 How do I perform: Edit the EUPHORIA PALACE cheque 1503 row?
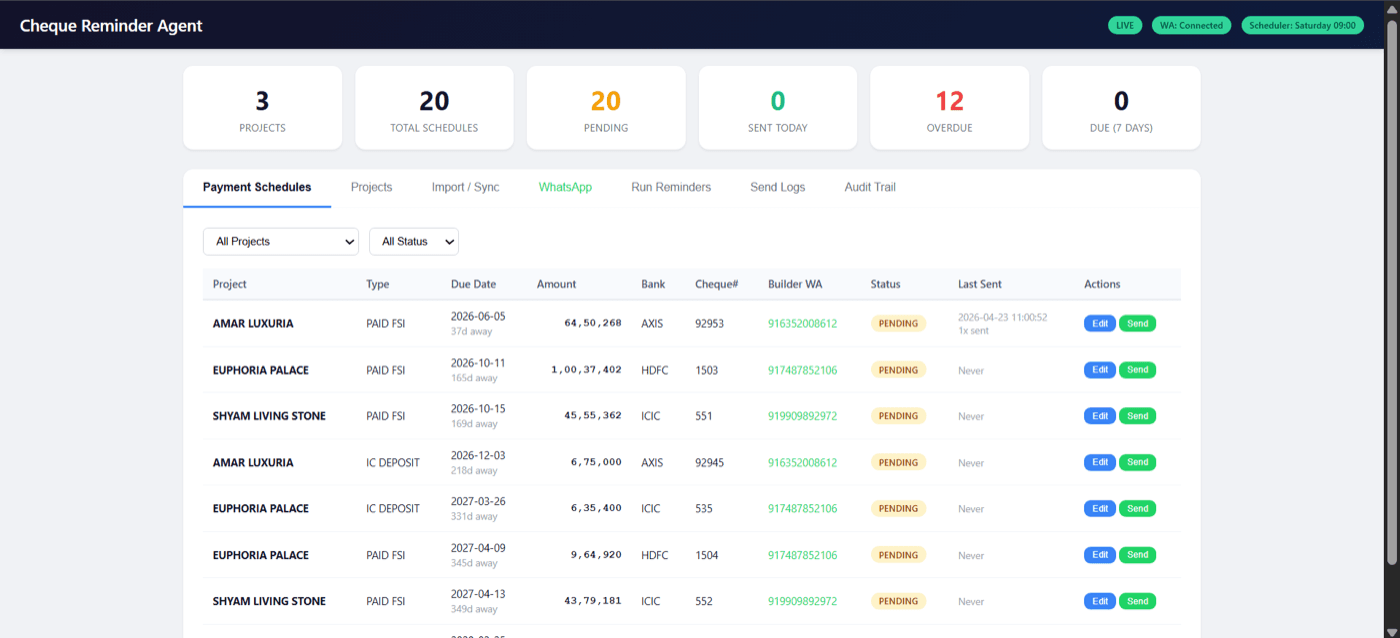point(1100,370)
